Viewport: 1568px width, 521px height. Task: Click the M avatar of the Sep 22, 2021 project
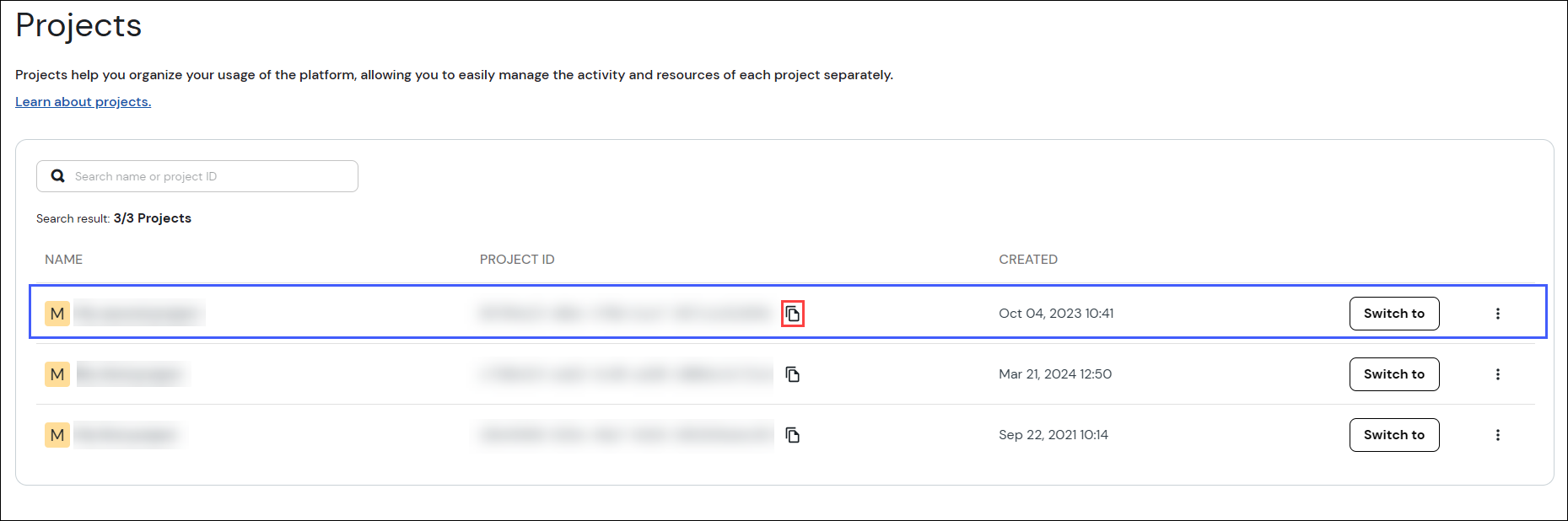click(57, 435)
